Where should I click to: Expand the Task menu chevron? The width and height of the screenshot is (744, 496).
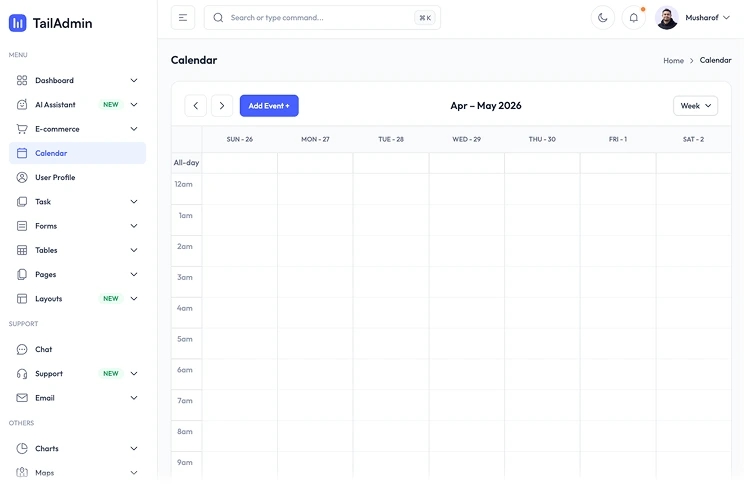point(134,201)
